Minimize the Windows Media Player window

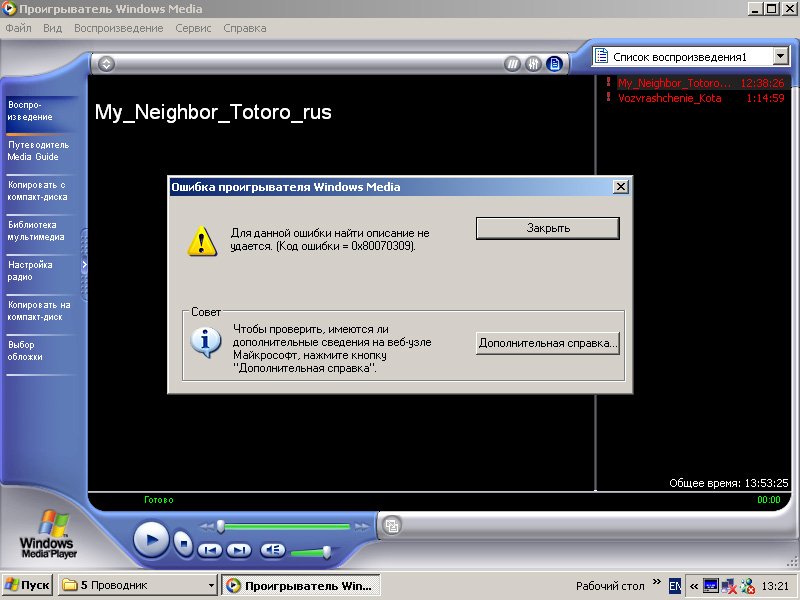click(x=756, y=9)
